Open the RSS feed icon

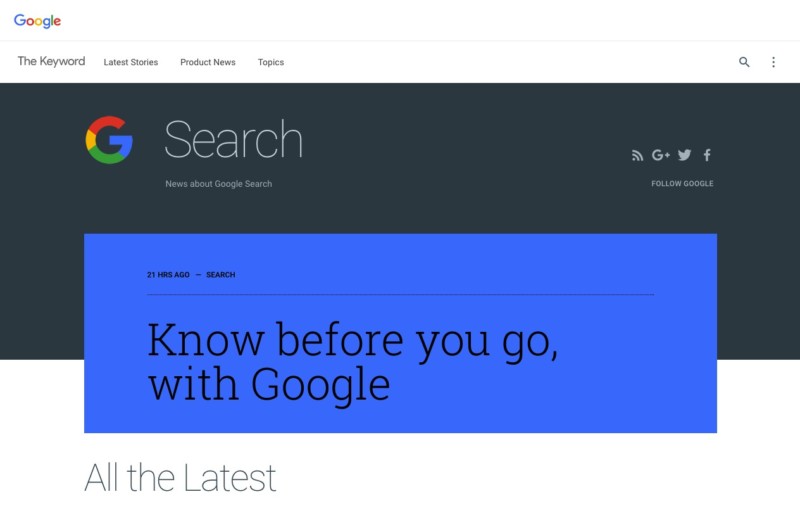point(637,155)
